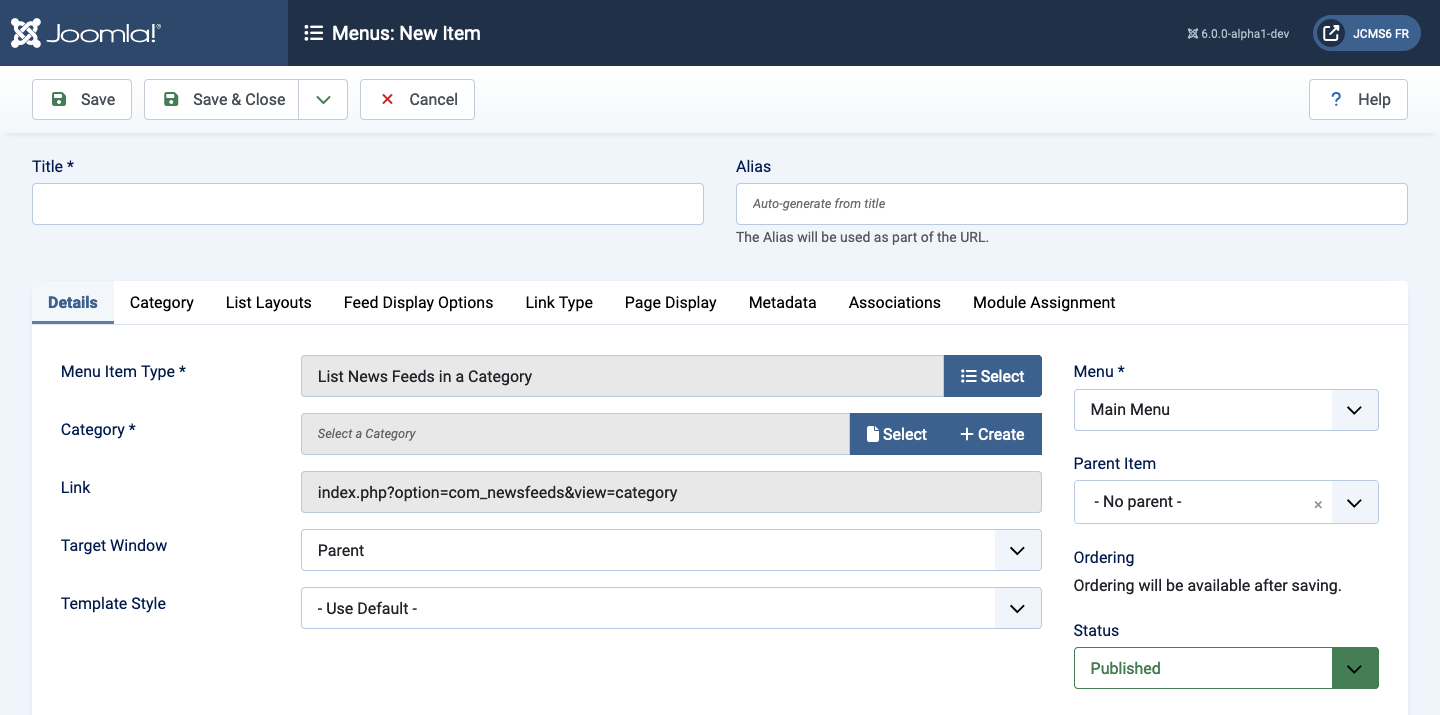
Task: Switch to the Metadata tab
Action: click(x=782, y=302)
